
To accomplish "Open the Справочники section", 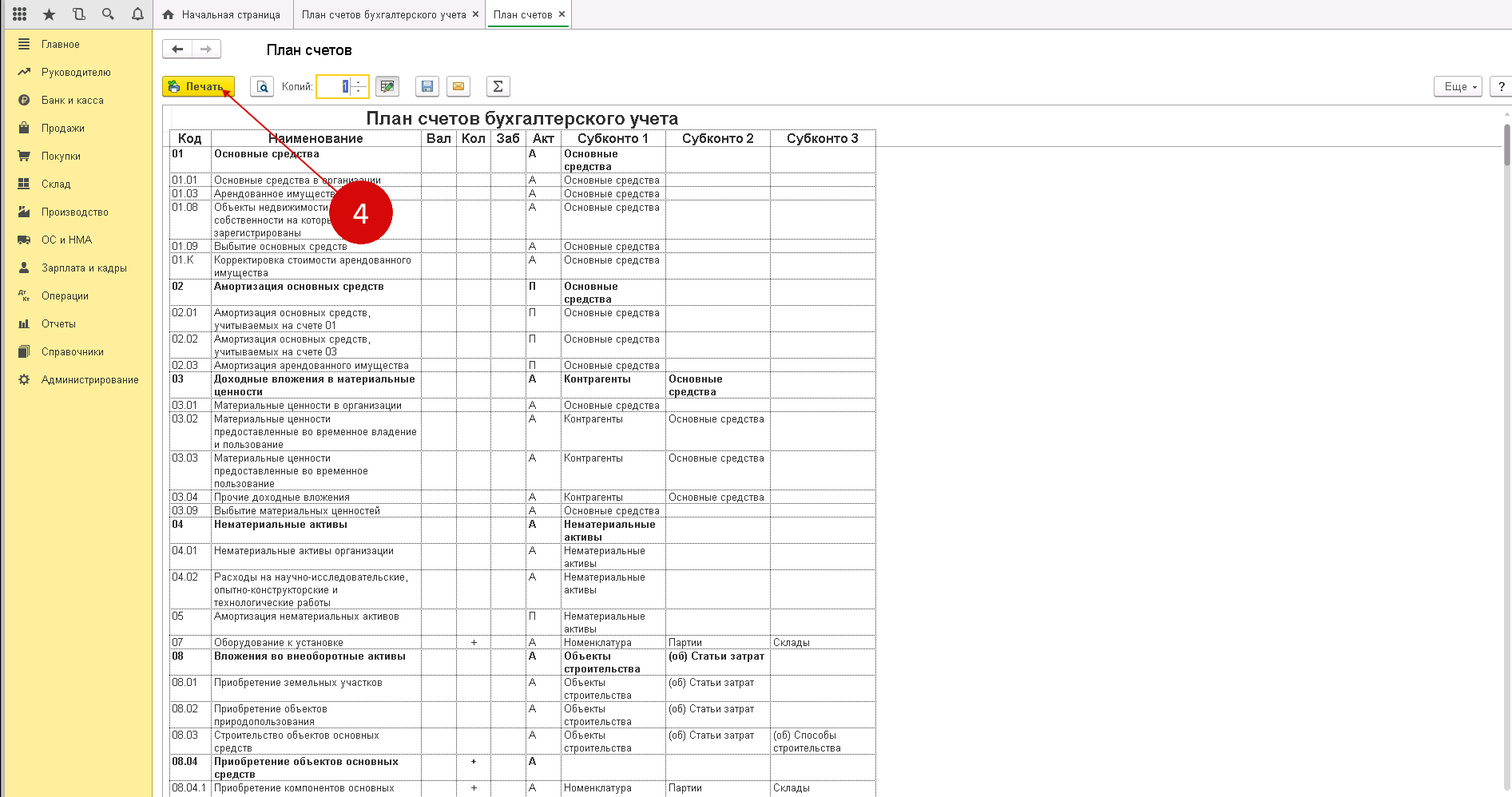I will click(73, 351).
